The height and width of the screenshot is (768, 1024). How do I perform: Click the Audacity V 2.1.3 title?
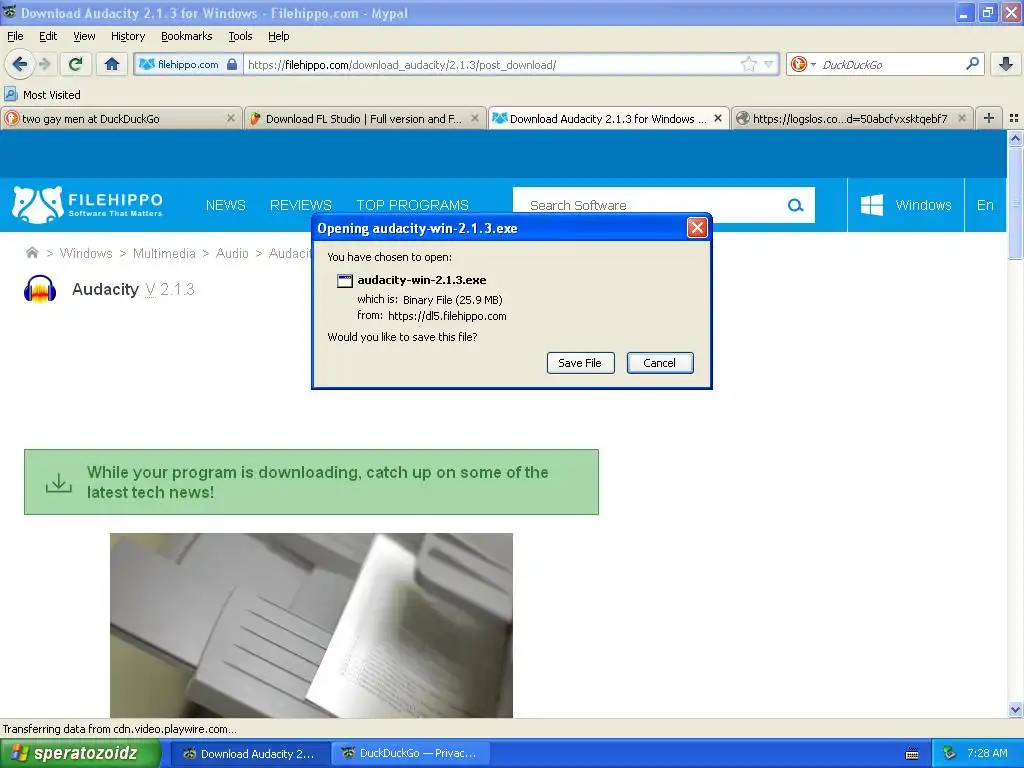pyautogui.click(x=133, y=289)
